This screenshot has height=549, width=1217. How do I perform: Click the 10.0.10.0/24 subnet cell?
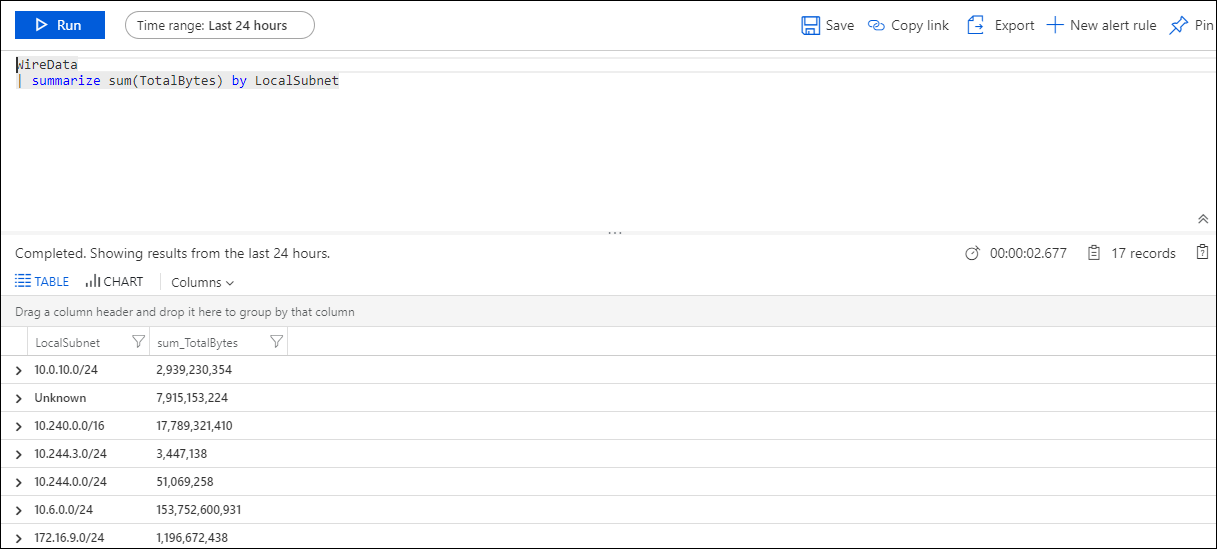click(x=66, y=370)
